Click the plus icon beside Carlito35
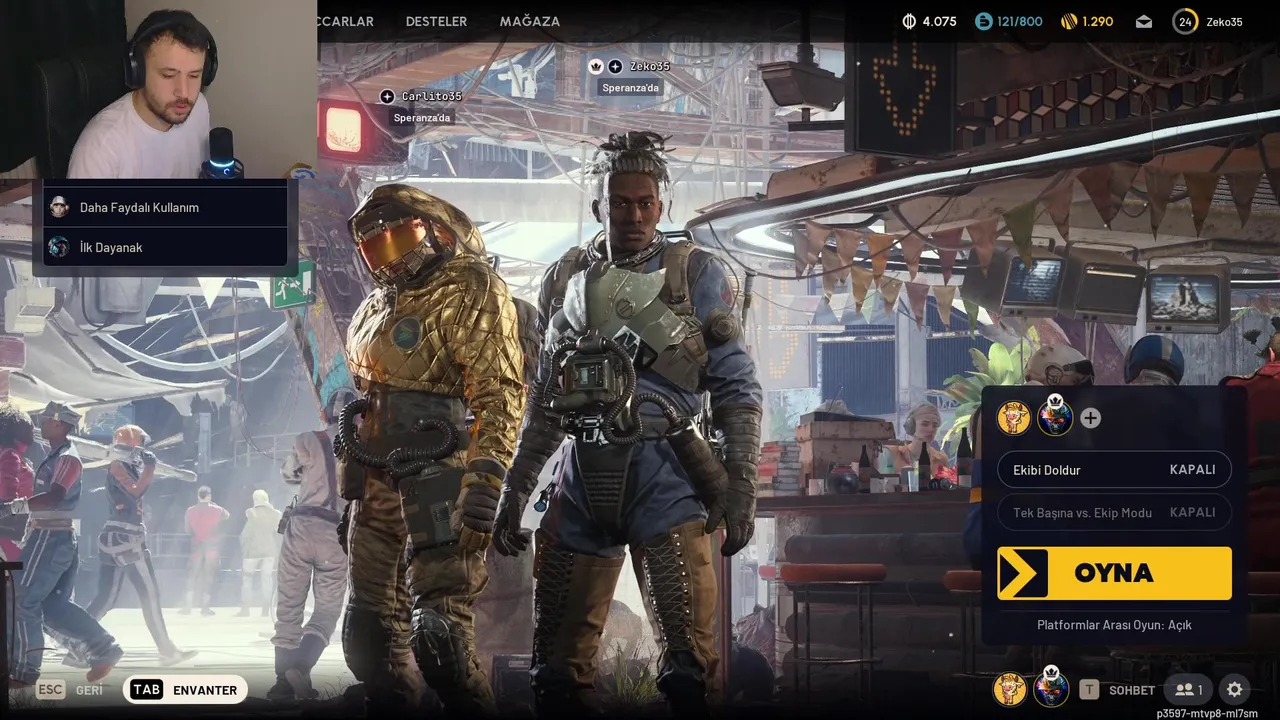1280x720 pixels. pyautogui.click(x=387, y=96)
